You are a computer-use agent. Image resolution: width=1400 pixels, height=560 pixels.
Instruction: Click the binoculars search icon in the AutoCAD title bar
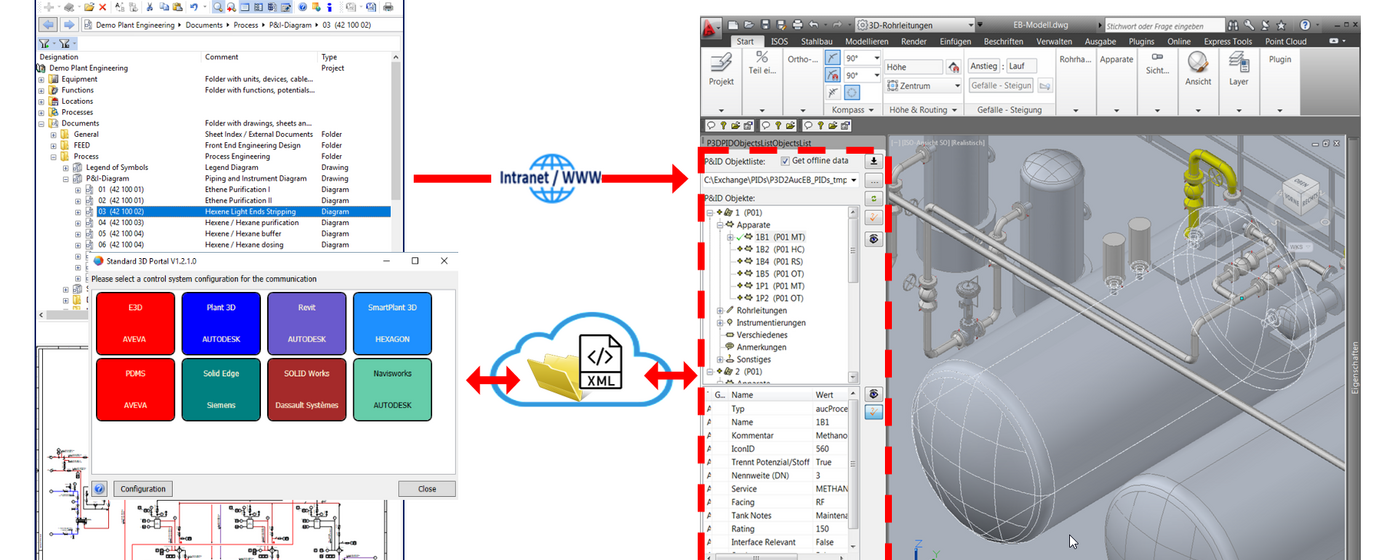(x=1232, y=25)
